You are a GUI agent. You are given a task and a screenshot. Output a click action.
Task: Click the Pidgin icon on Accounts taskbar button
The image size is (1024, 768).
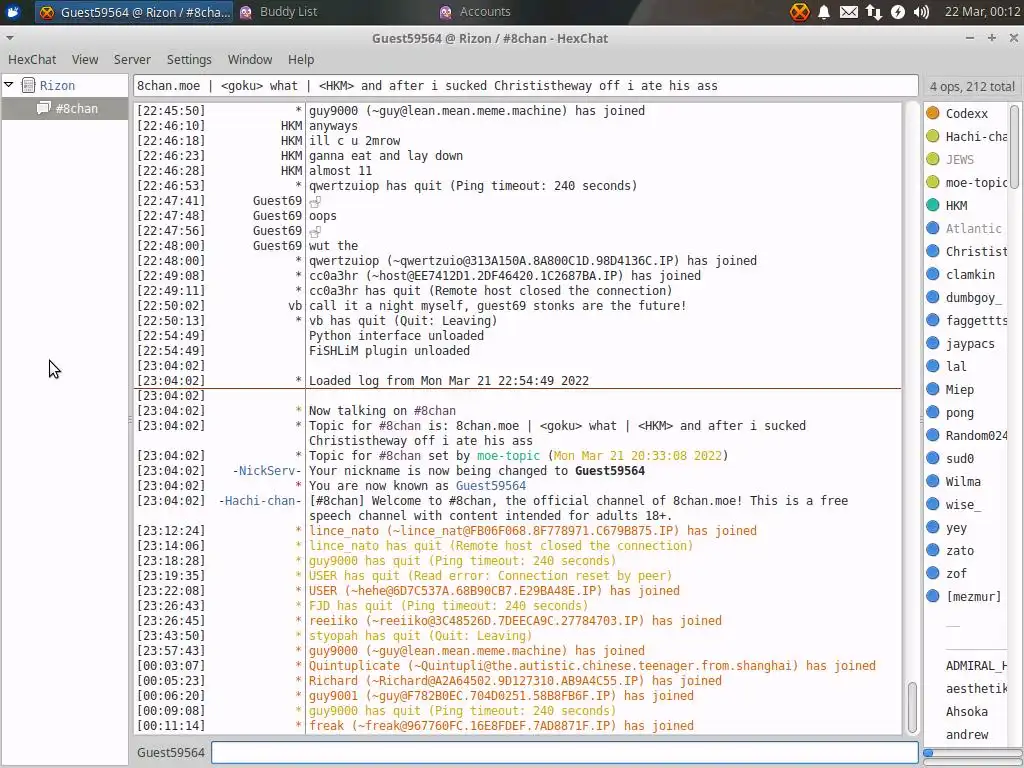pos(446,12)
